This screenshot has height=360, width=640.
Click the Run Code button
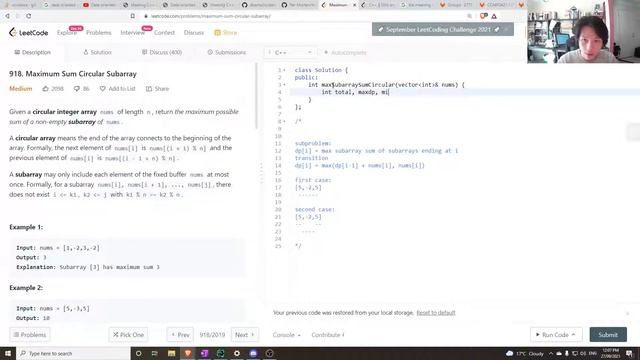556,335
